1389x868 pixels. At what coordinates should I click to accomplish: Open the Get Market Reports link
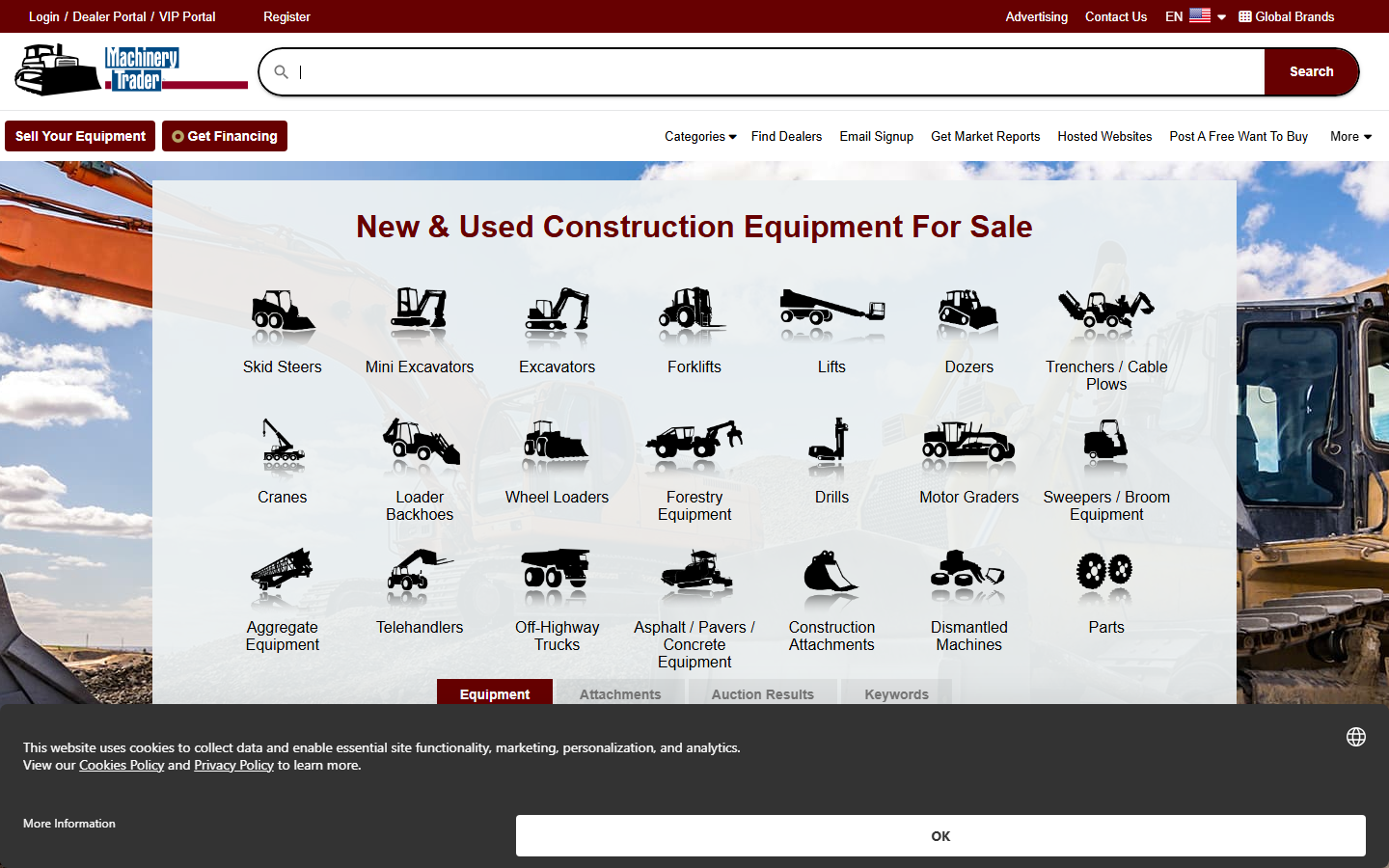pyautogui.click(x=986, y=136)
